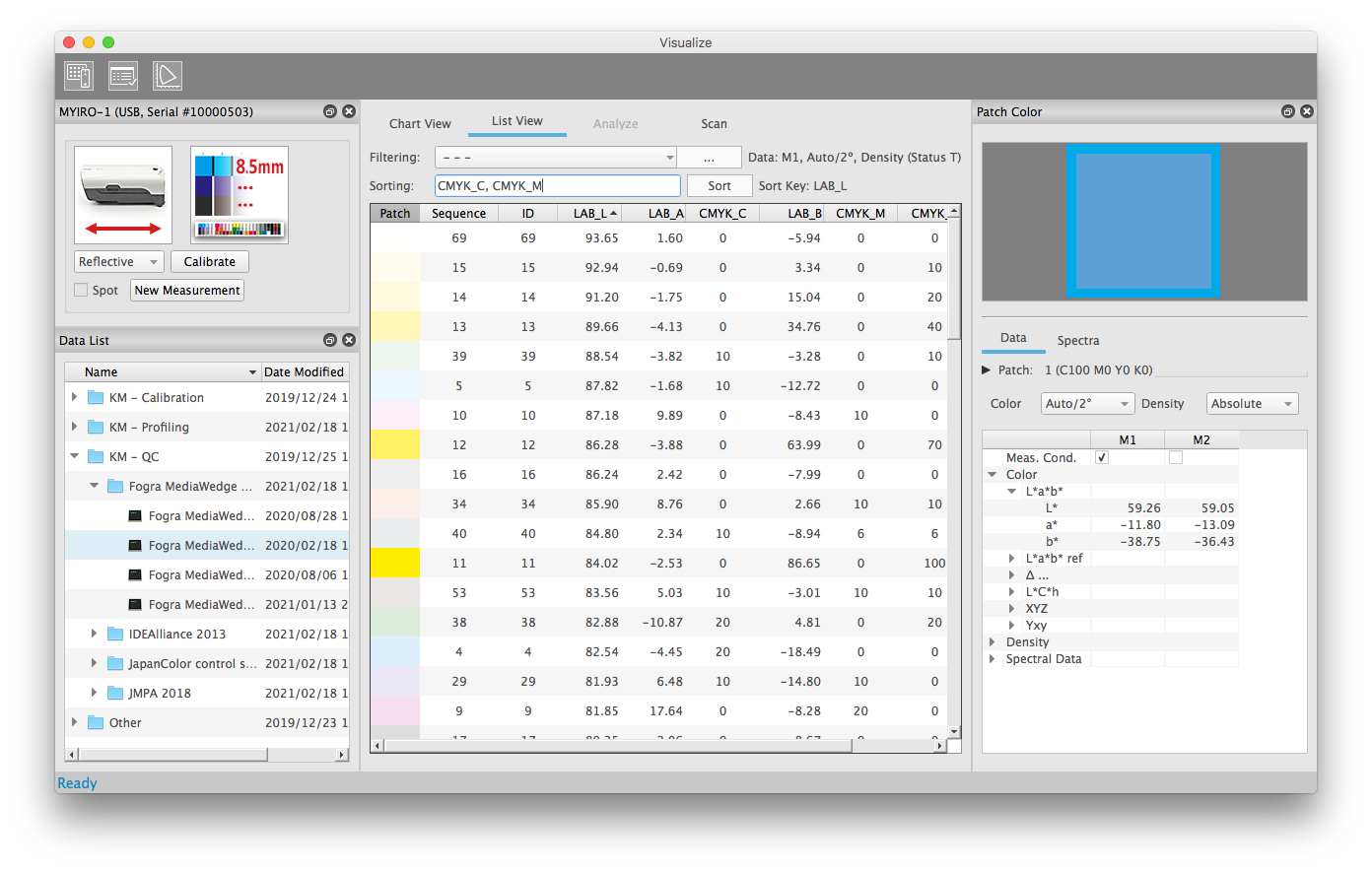Switch to the Chart View tab

[420, 124]
